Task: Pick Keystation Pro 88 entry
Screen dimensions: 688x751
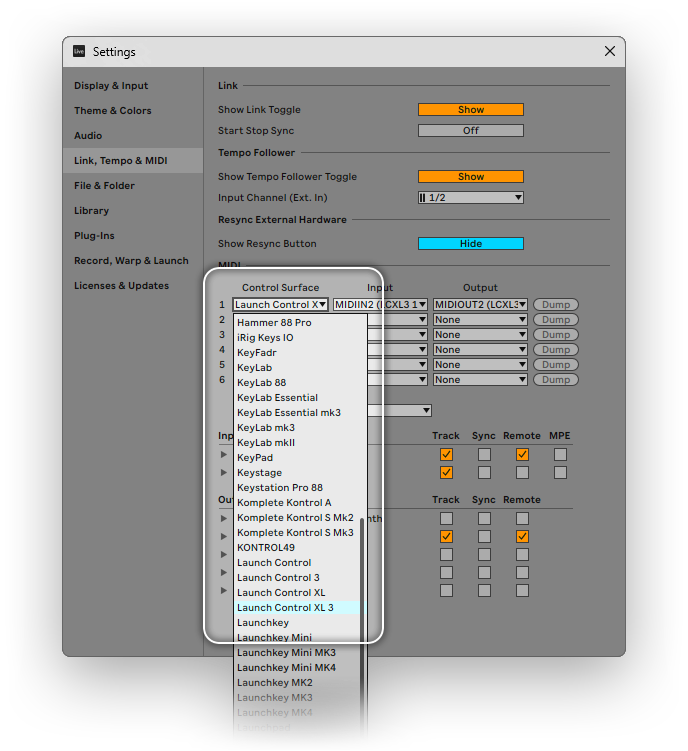Action: (x=299, y=488)
